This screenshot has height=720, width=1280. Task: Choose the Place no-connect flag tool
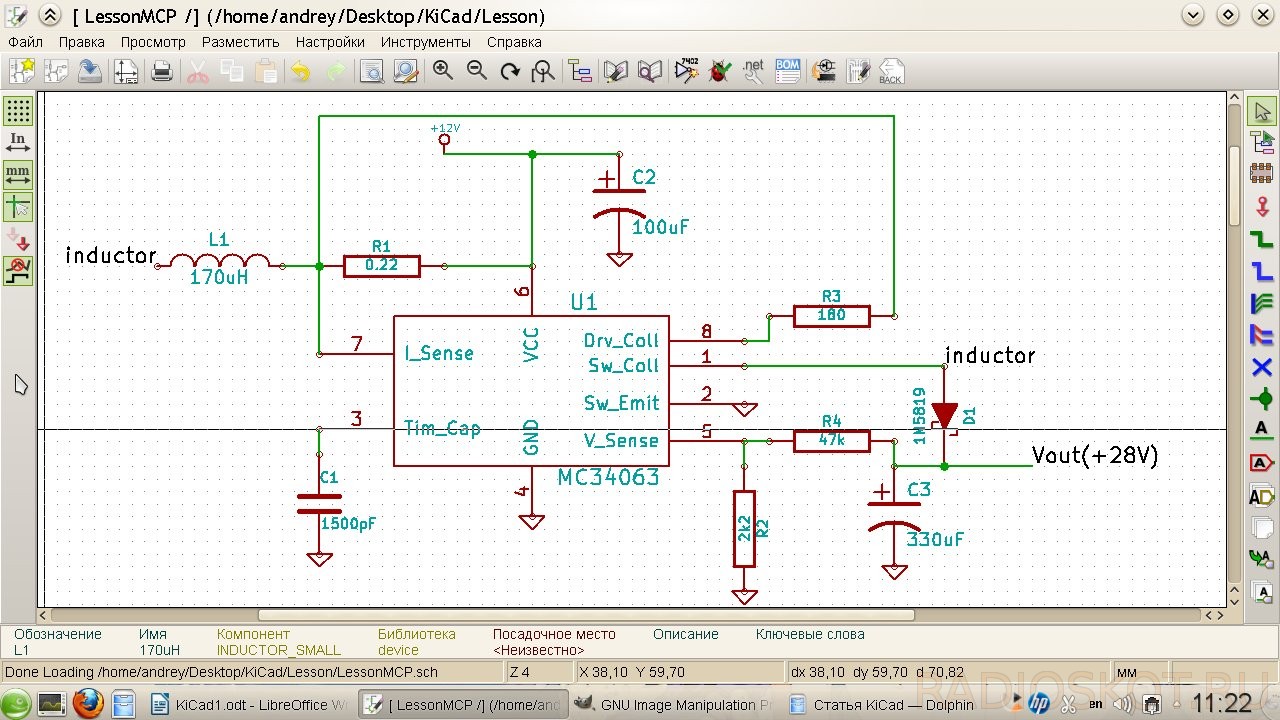[x=1262, y=367]
